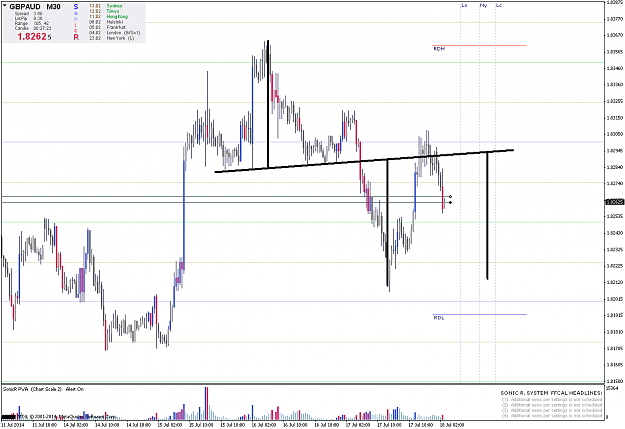Click the Lc session vertical marker label
Screen dimensions: 625x429
[499, 5]
